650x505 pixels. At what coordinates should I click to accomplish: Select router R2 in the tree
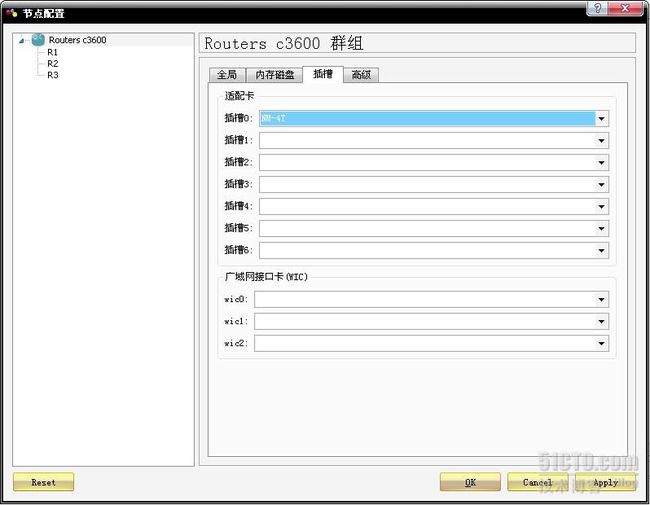click(x=53, y=63)
